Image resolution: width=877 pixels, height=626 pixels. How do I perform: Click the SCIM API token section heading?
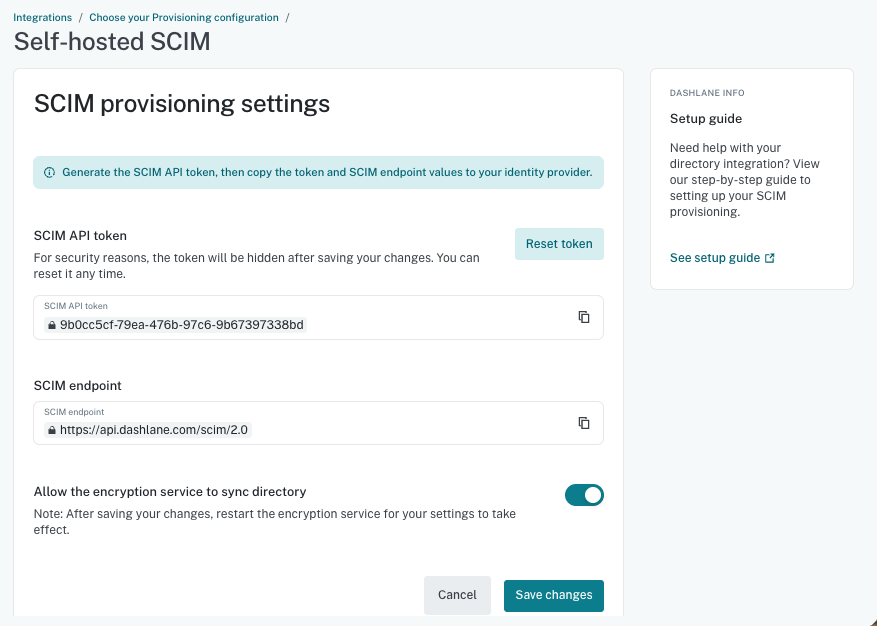click(x=80, y=236)
